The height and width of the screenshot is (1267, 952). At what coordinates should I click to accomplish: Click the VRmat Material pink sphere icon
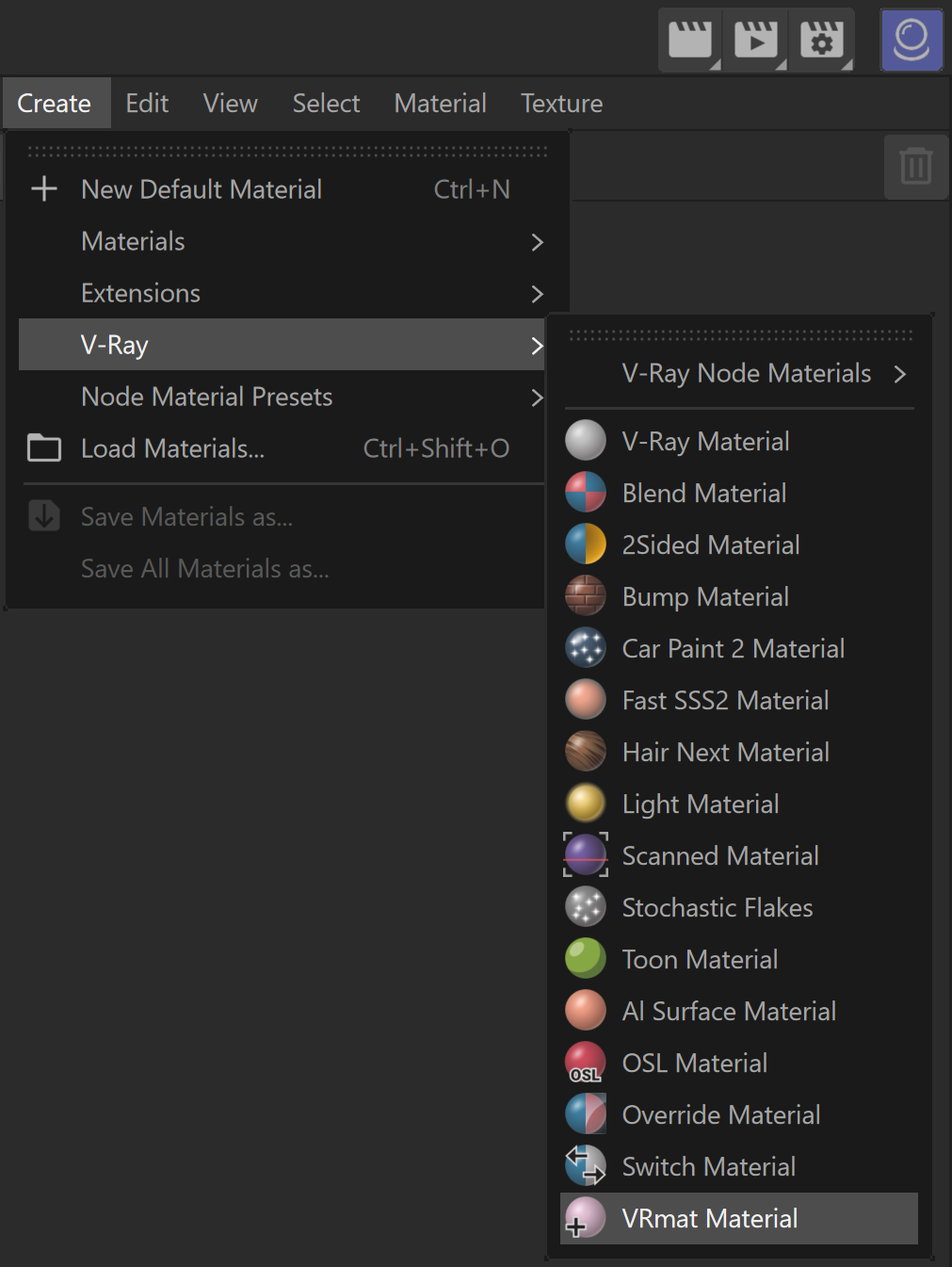(x=586, y=1218)
